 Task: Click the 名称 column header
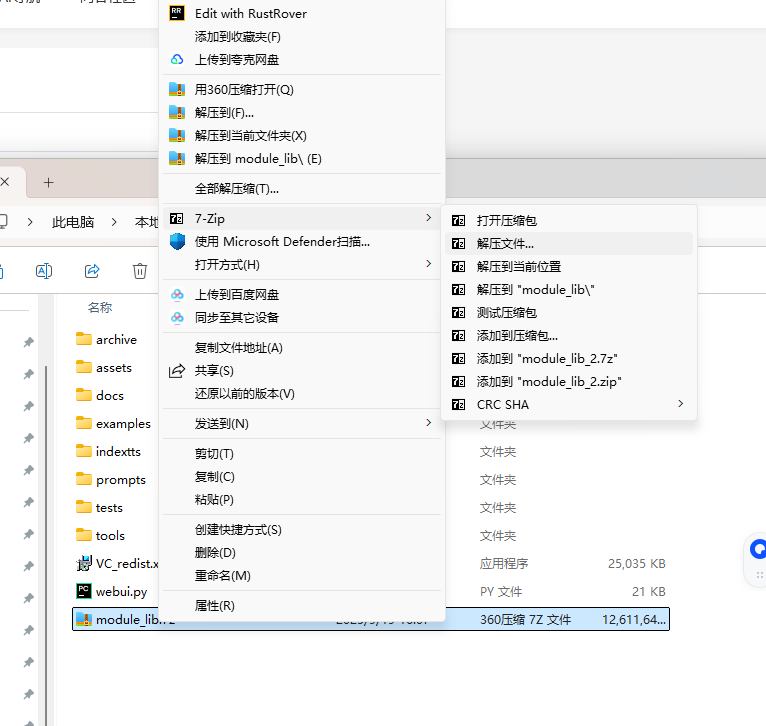(x=100, y=307)
